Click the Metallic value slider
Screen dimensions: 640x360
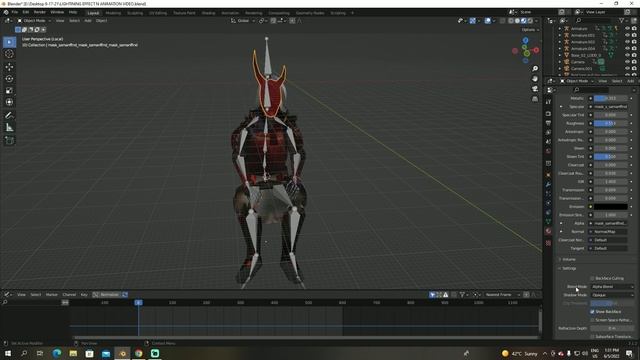(611, 98)
